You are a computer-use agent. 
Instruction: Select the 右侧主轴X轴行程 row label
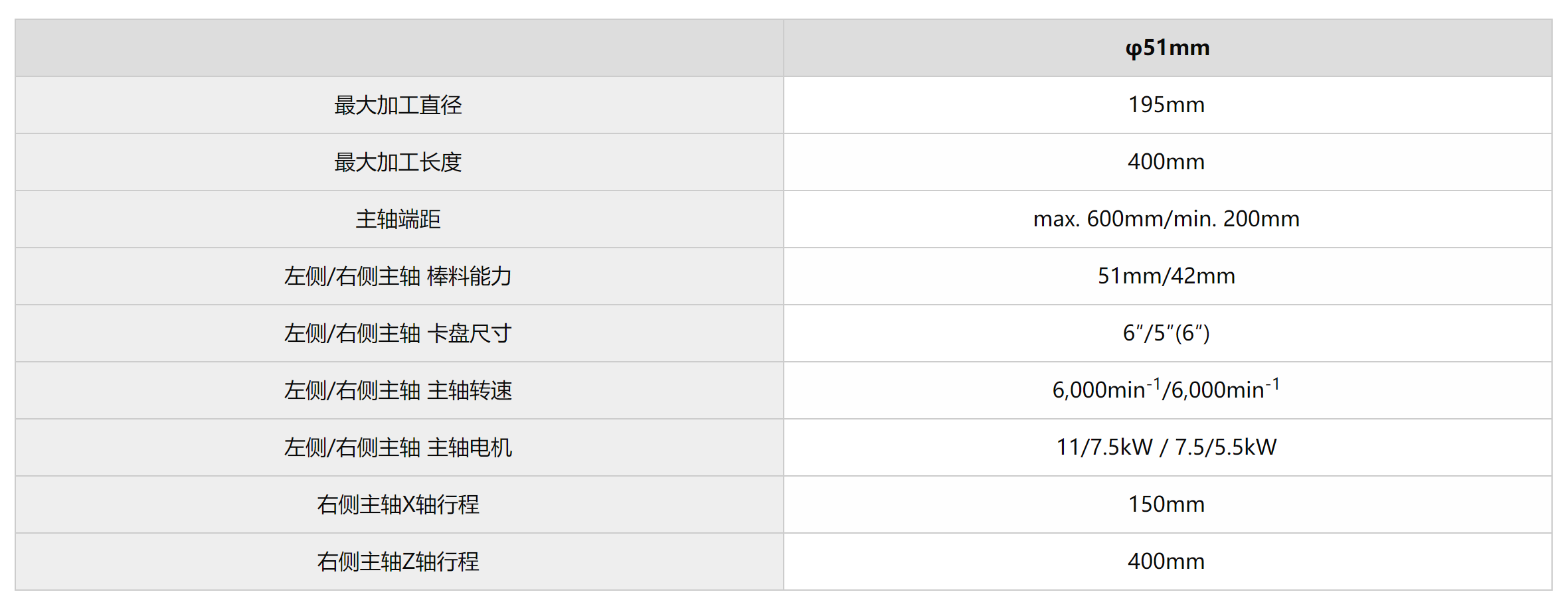coord(398,504)
